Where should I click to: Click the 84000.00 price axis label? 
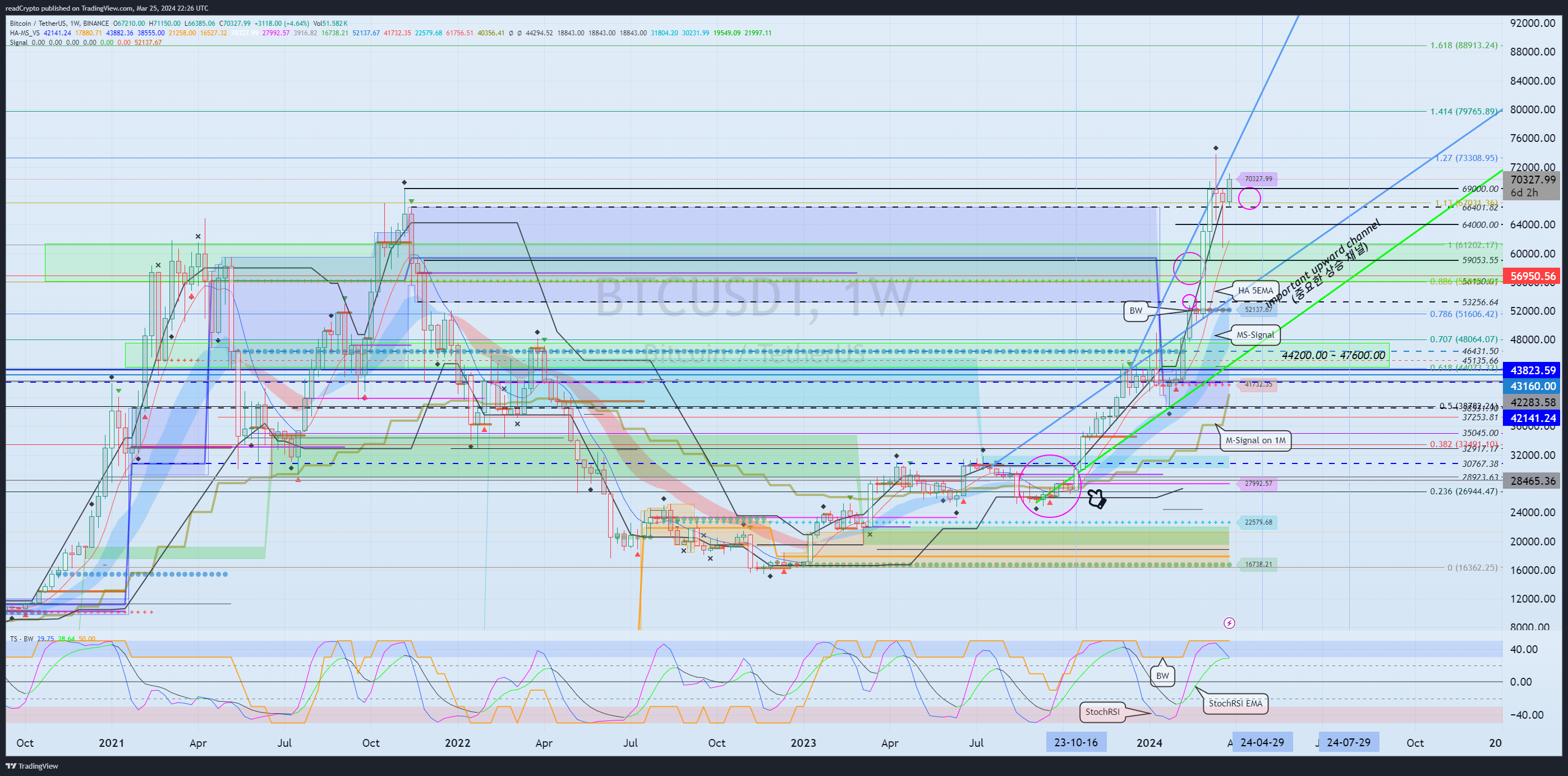coord(1532,80)
